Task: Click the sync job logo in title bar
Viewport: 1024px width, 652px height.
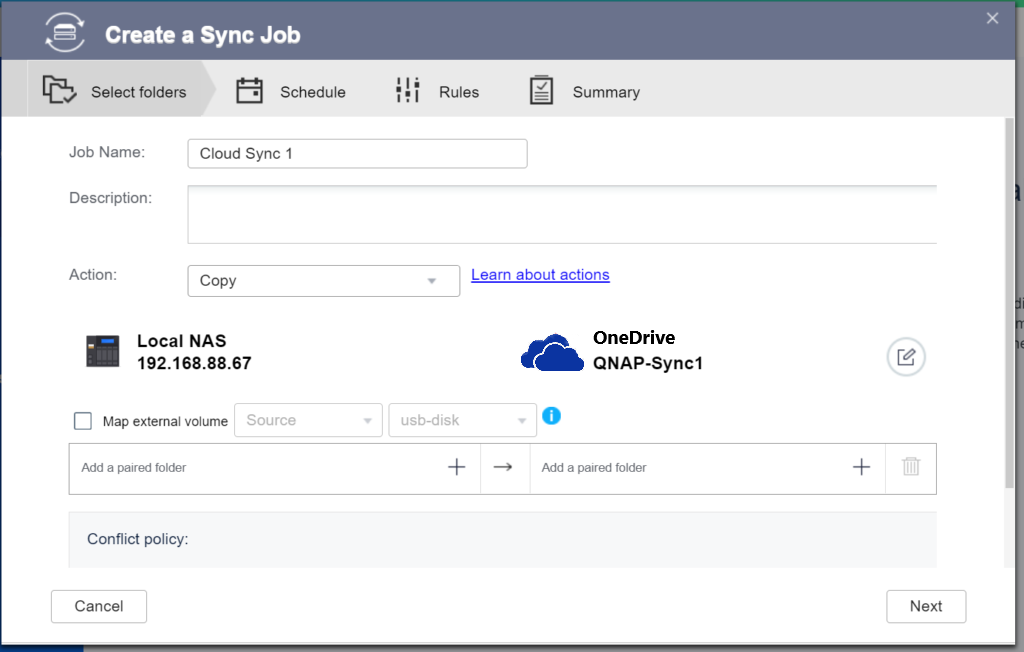Action: click(66, 34)
